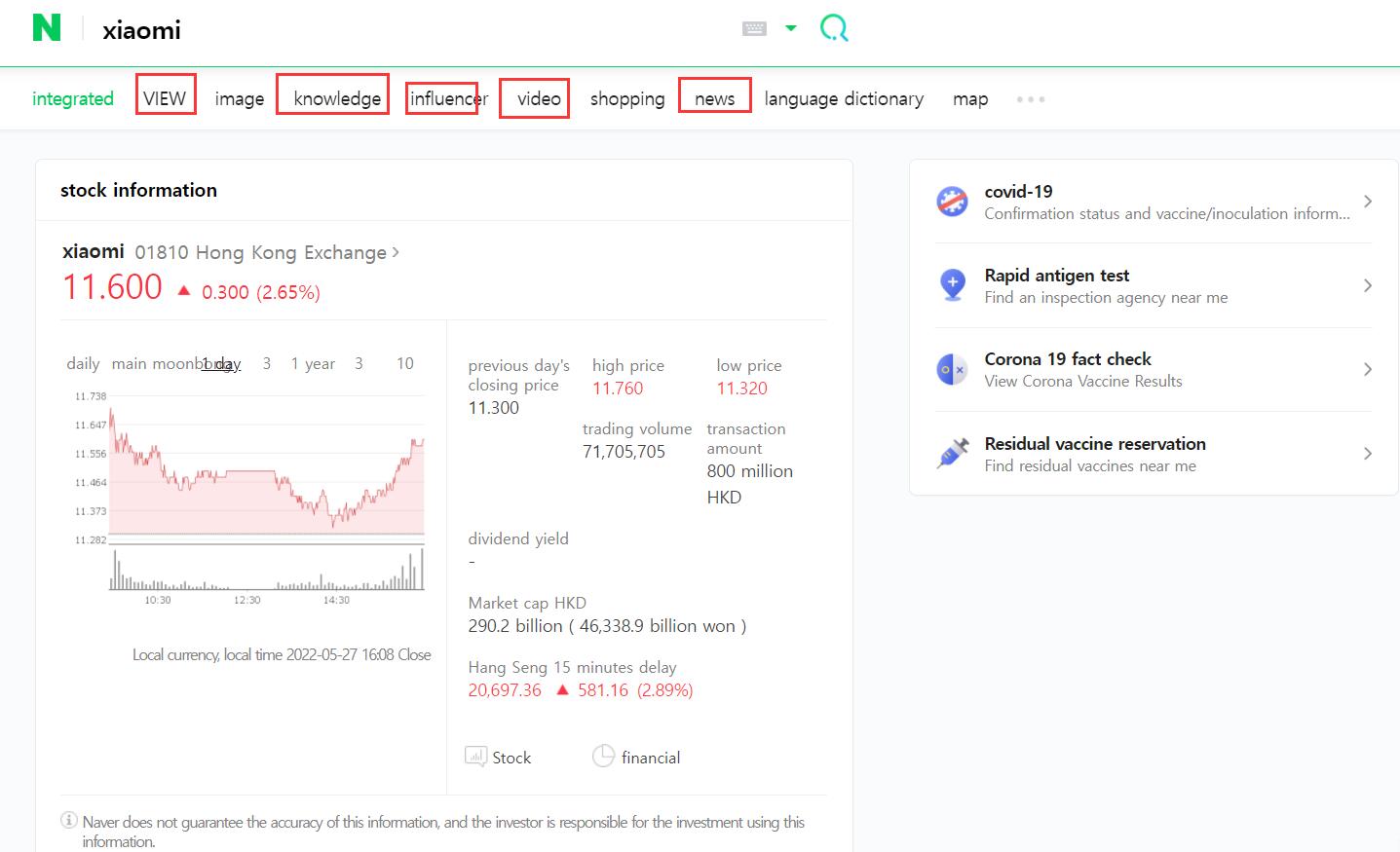Open the shopping tab
The image size is (1400, 852).
click(x=627, y=98)
